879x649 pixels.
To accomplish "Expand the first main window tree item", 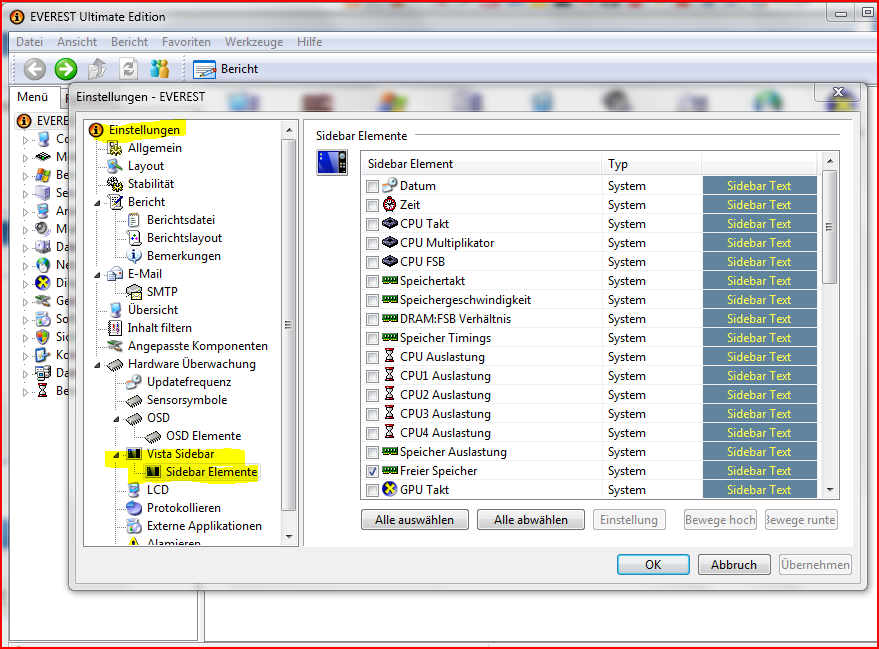I will tap(25, 140).
